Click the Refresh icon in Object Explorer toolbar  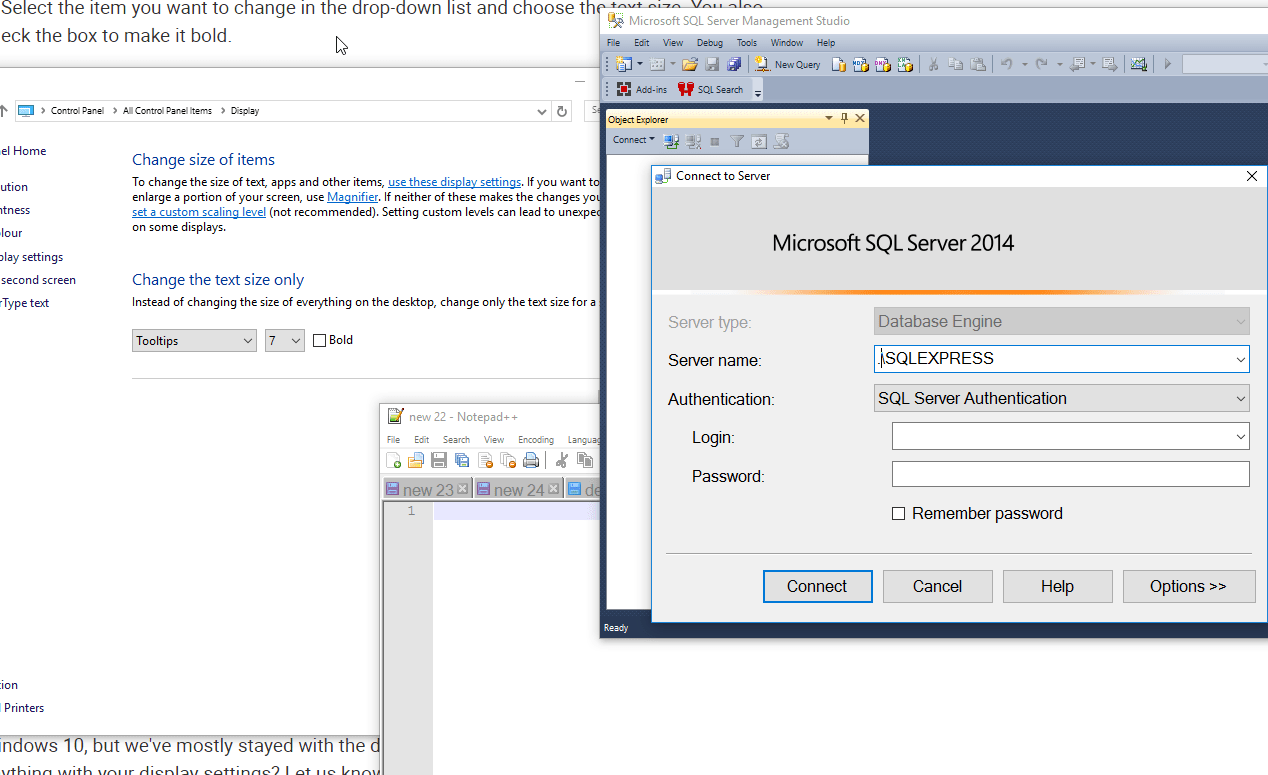point(758,141)
